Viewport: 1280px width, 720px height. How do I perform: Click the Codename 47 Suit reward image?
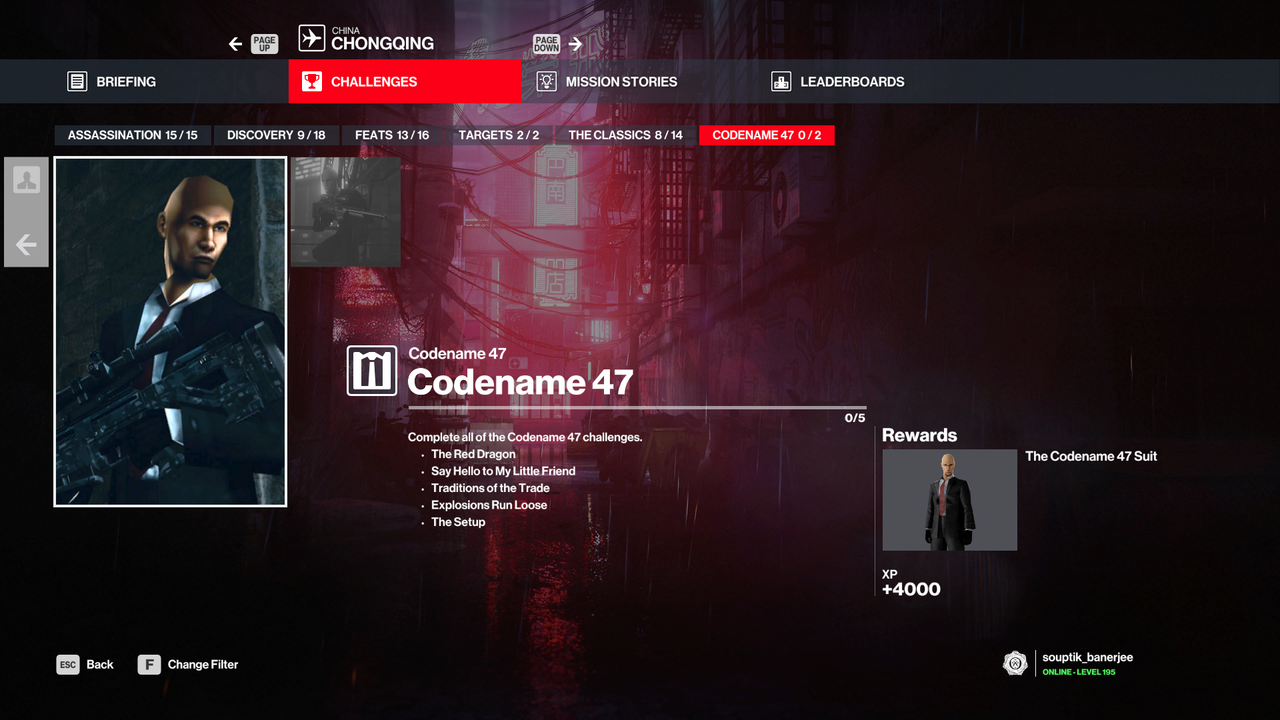[x=950, y=500]
